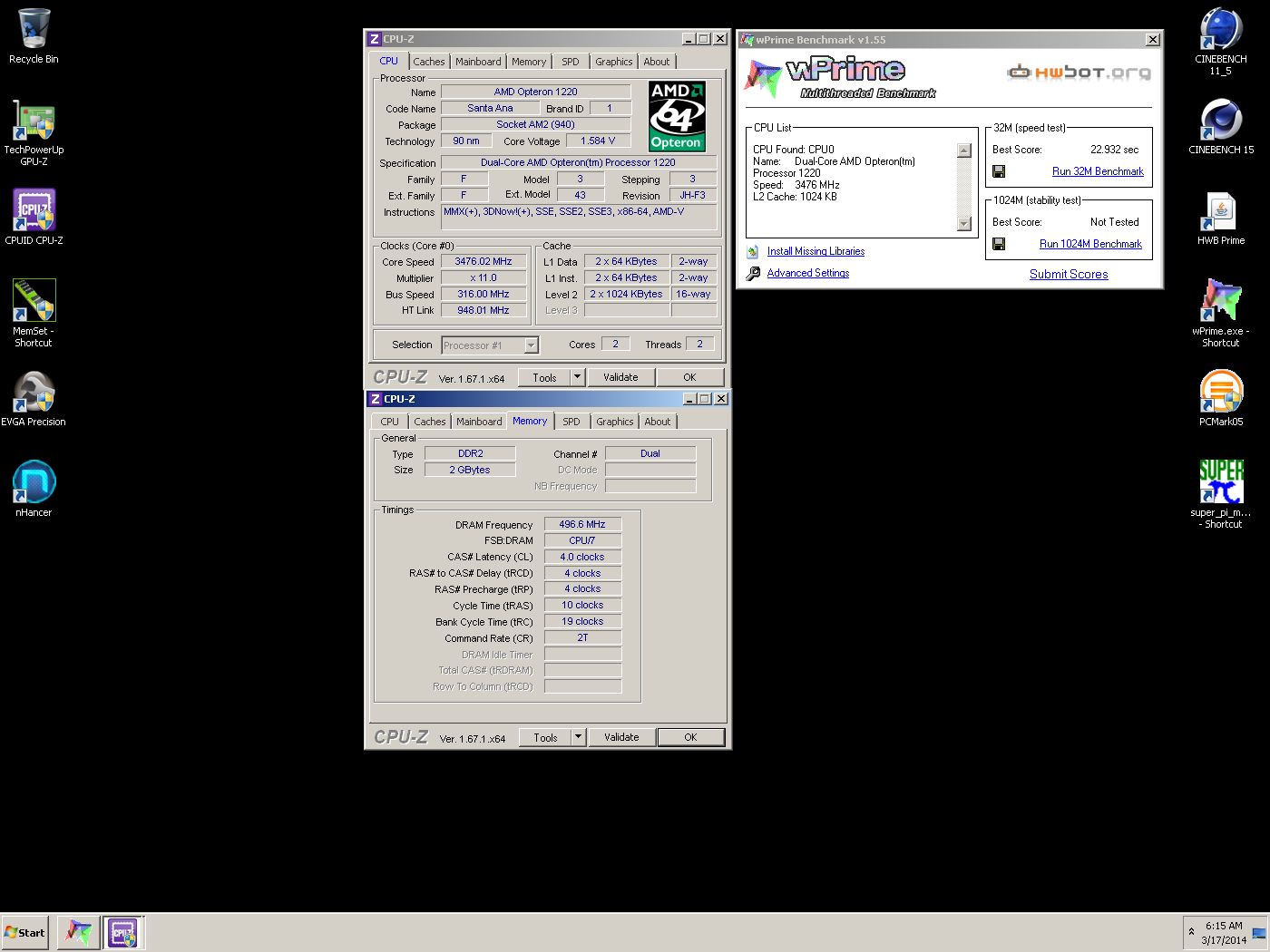Image resolution: width=1270 pixels, height=952 pixels.
Task: Click the Advanced Settings wrench icon
Action: pyautogui.click(x=753, y=274)
